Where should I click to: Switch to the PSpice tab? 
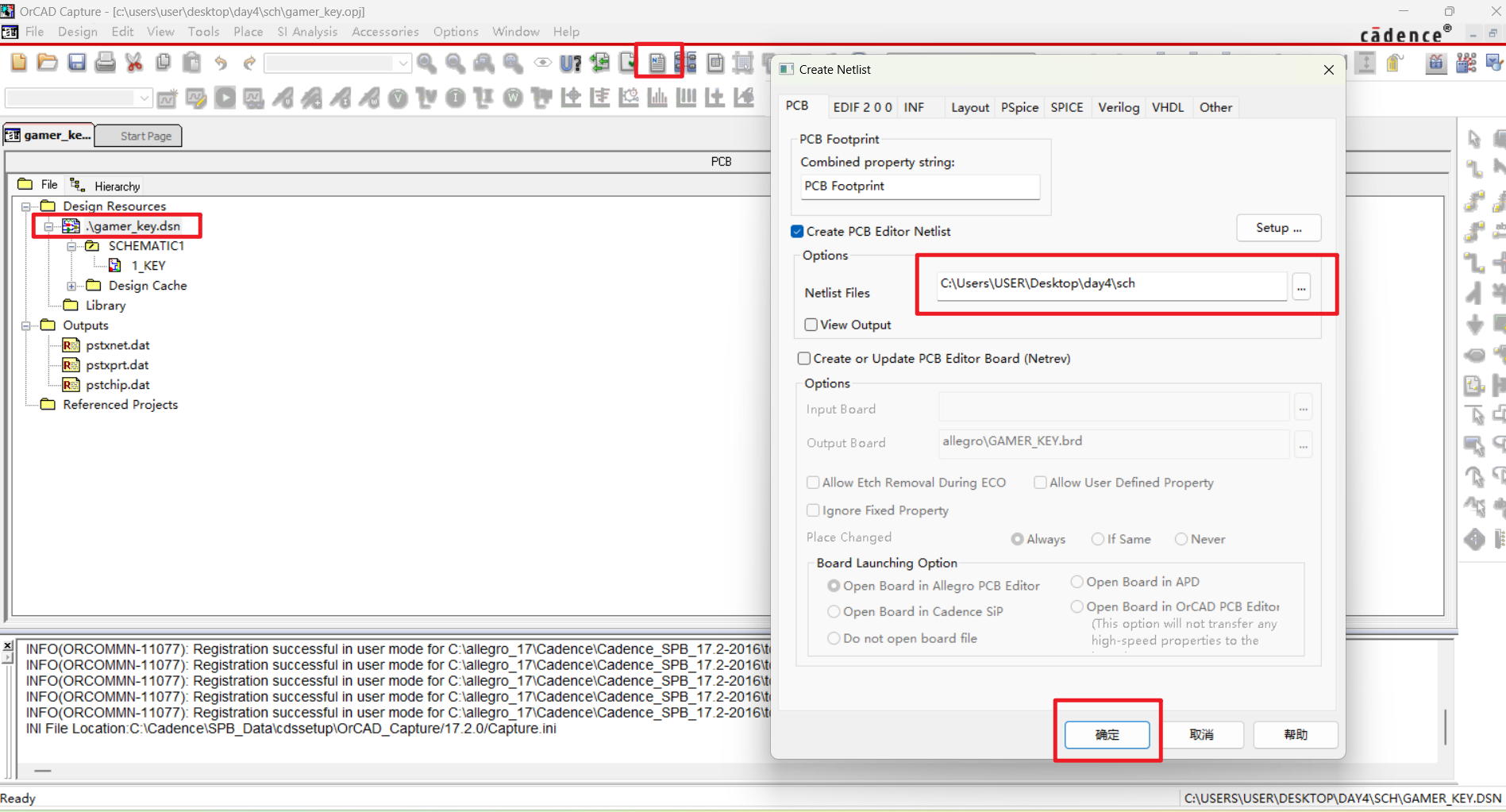tap(1019, 107)
